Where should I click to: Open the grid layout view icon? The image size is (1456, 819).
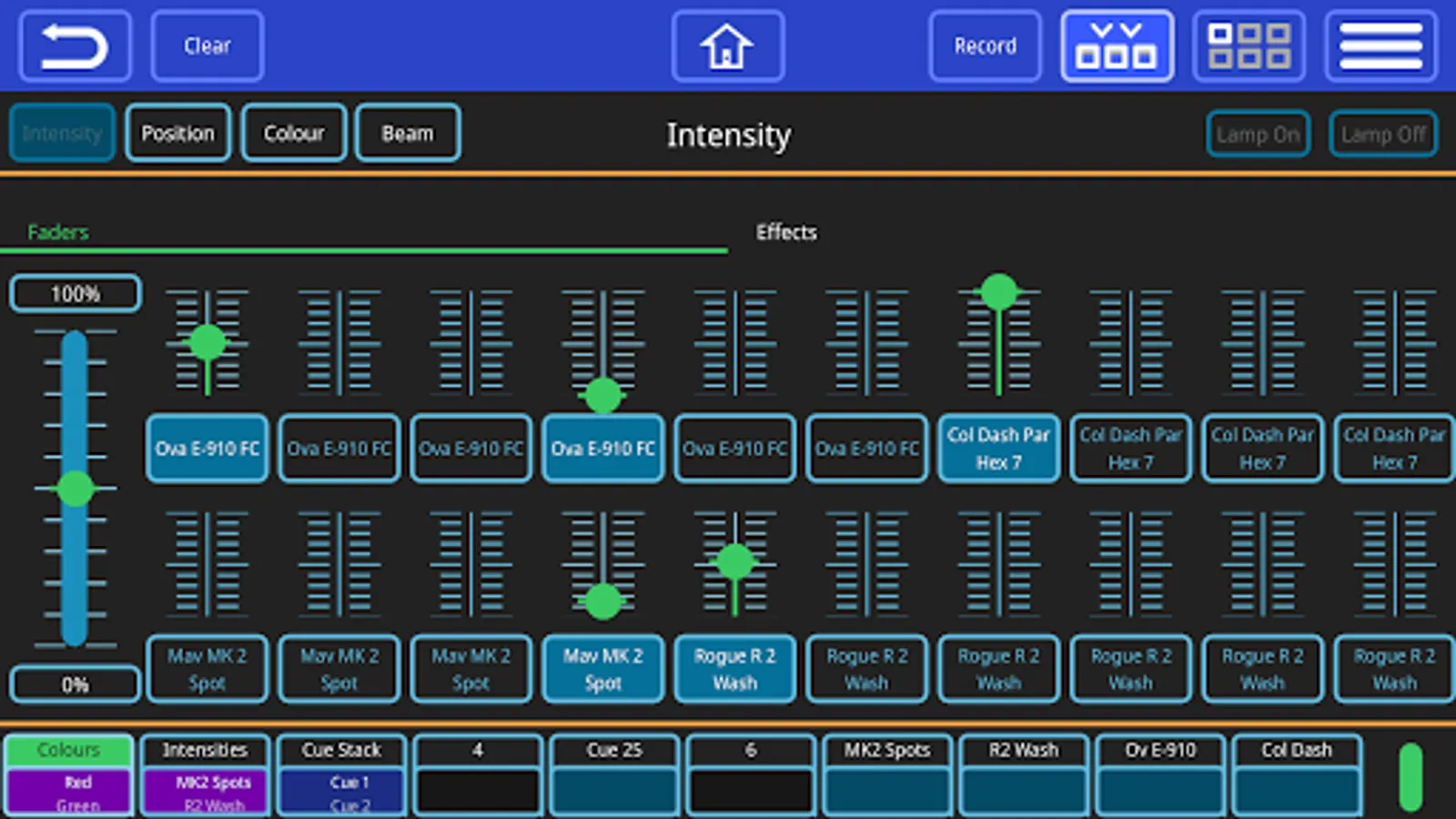pyautogui.click(x=1249, y=45)
